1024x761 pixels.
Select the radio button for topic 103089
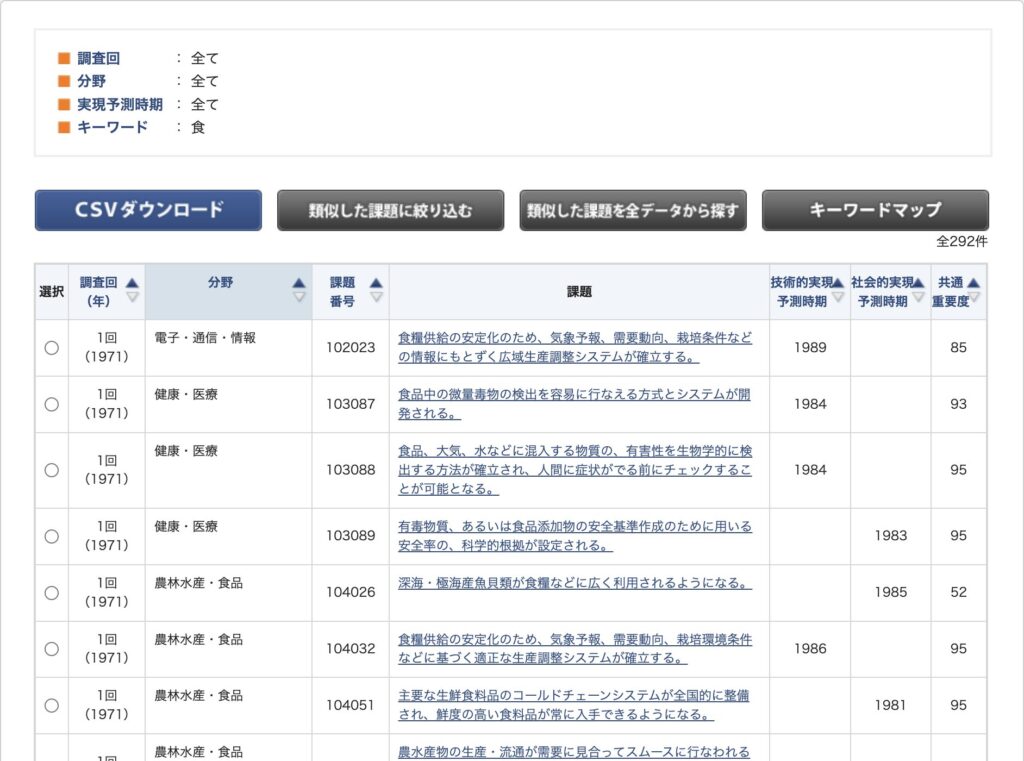click(x=51, y=536)
